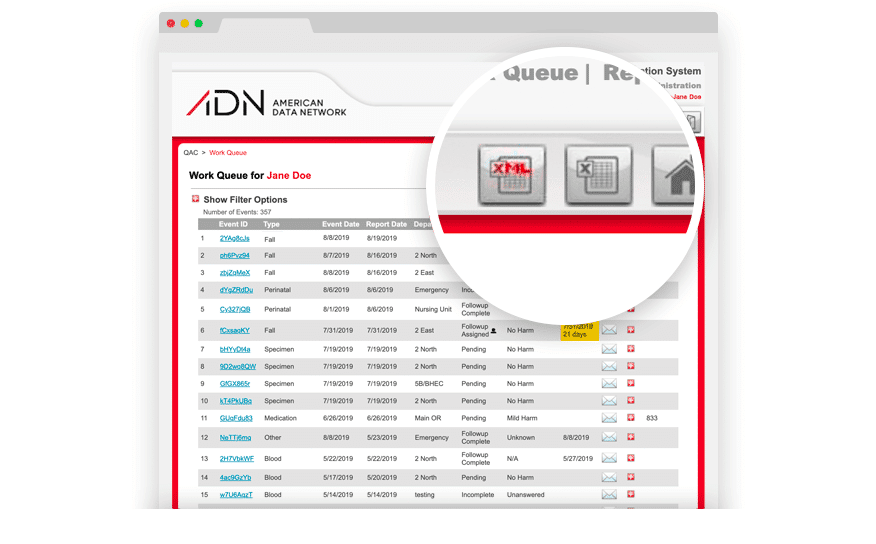Open event NeTTj6mq
876x544 pixels.
[x=235, y=438]
